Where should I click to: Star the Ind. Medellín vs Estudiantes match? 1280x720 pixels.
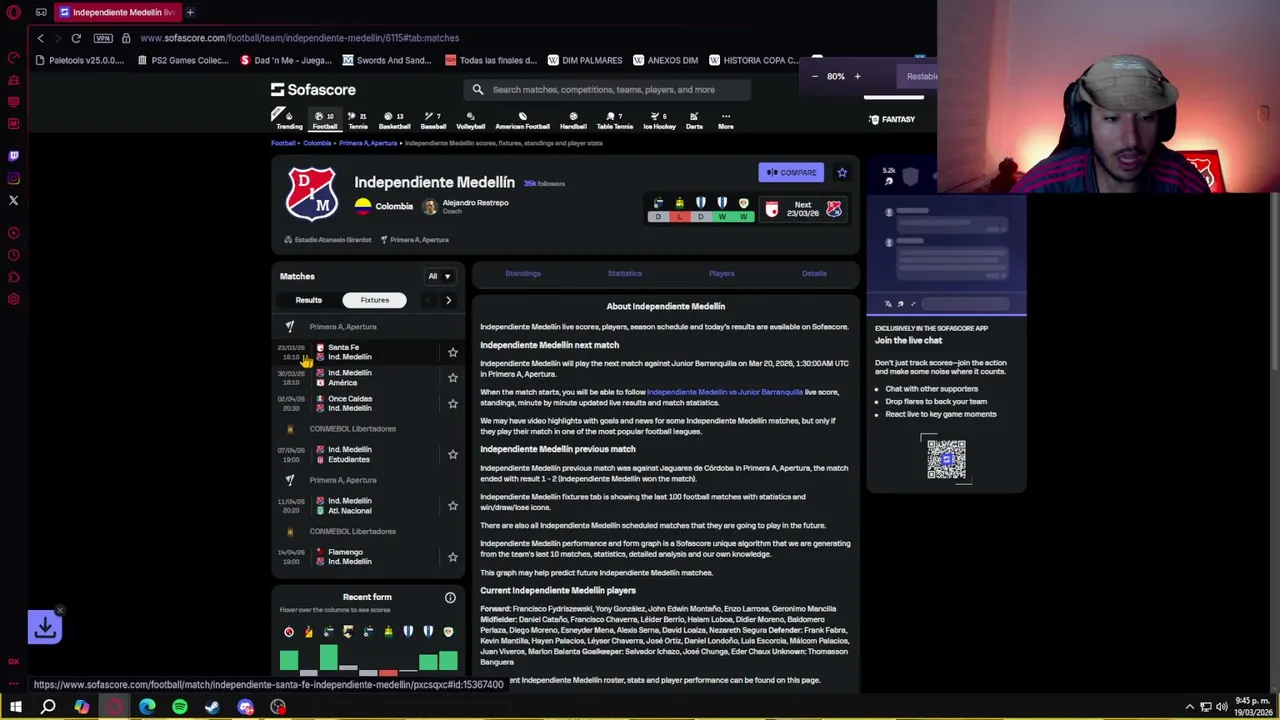click(x=453, y=454)
